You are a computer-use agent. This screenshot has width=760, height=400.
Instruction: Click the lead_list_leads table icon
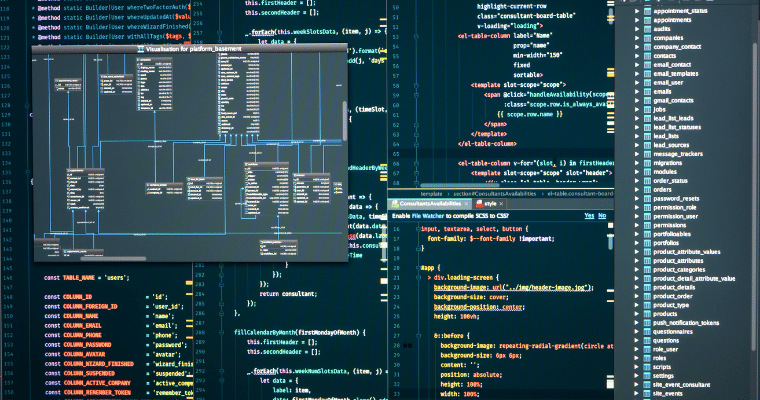(647, 118)
